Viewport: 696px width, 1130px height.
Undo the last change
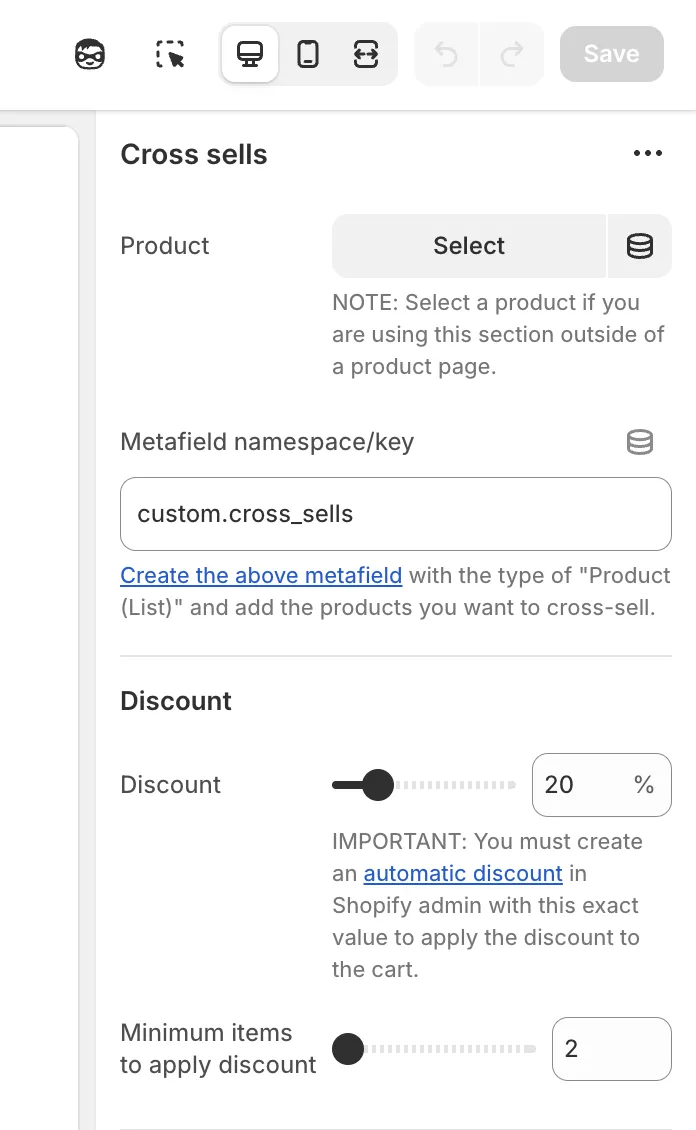coord(446,54)
